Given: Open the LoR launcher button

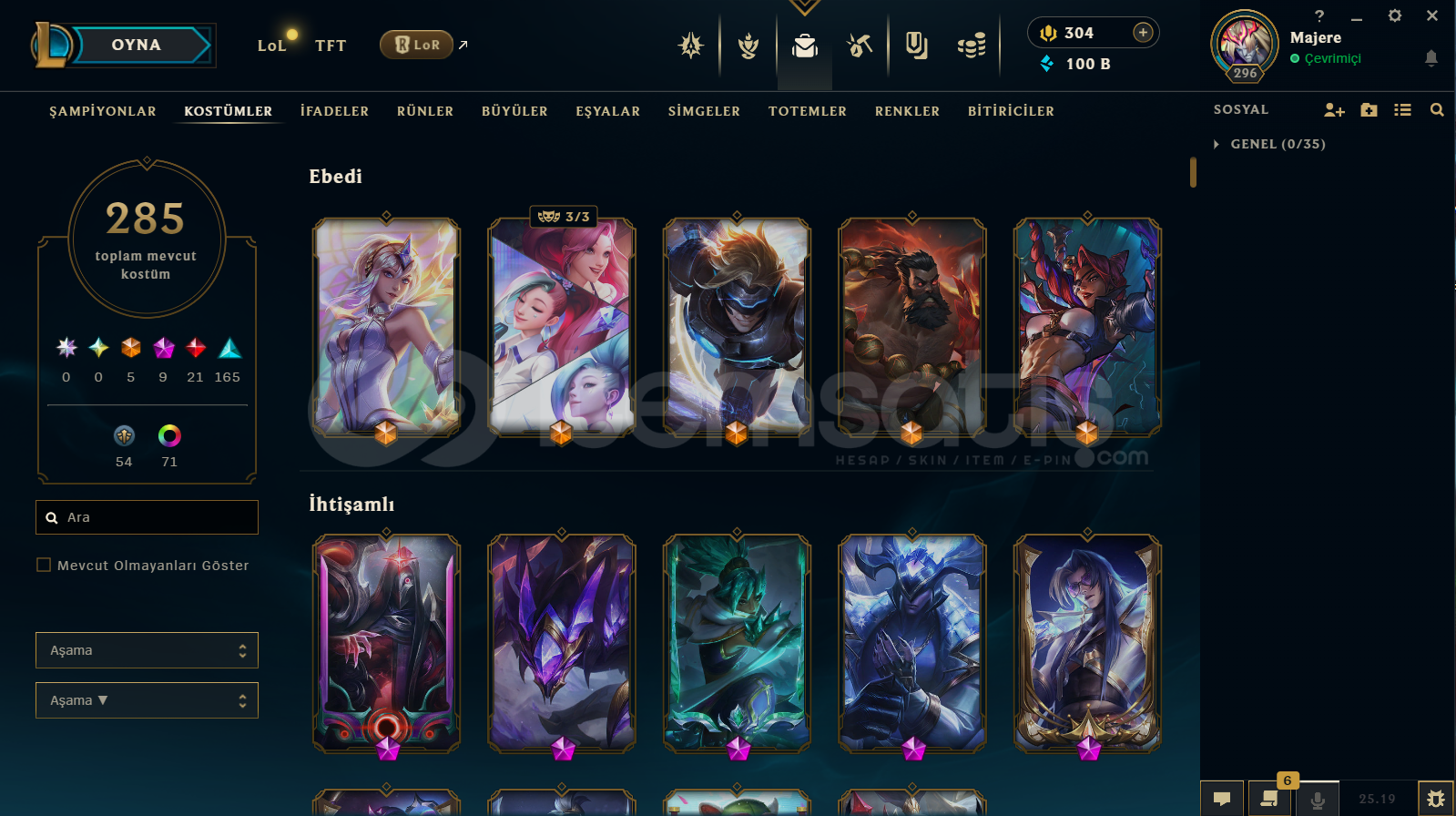Looking at the screenshot, I should 417,45.
